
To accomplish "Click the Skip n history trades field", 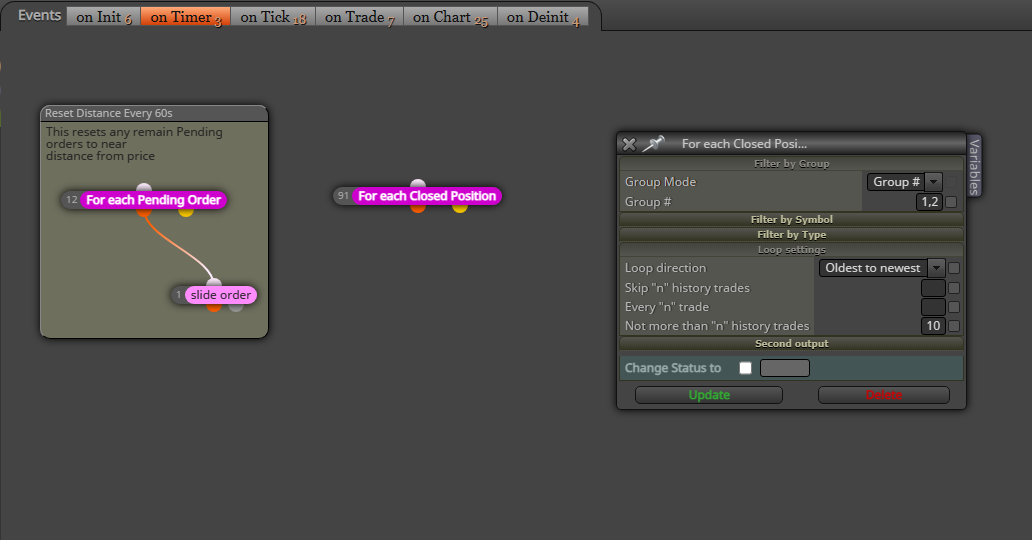I will click(x=933, y=288).
